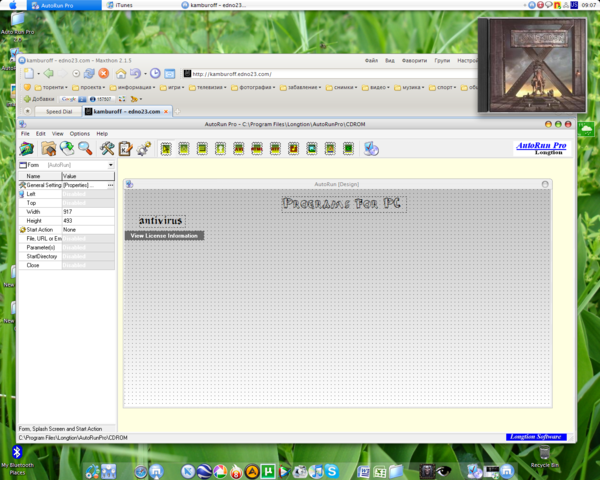The image size is (600, 480).
Task: Open Google Earth from the dock
Action: pyautogui.click(x=204, y=471)
